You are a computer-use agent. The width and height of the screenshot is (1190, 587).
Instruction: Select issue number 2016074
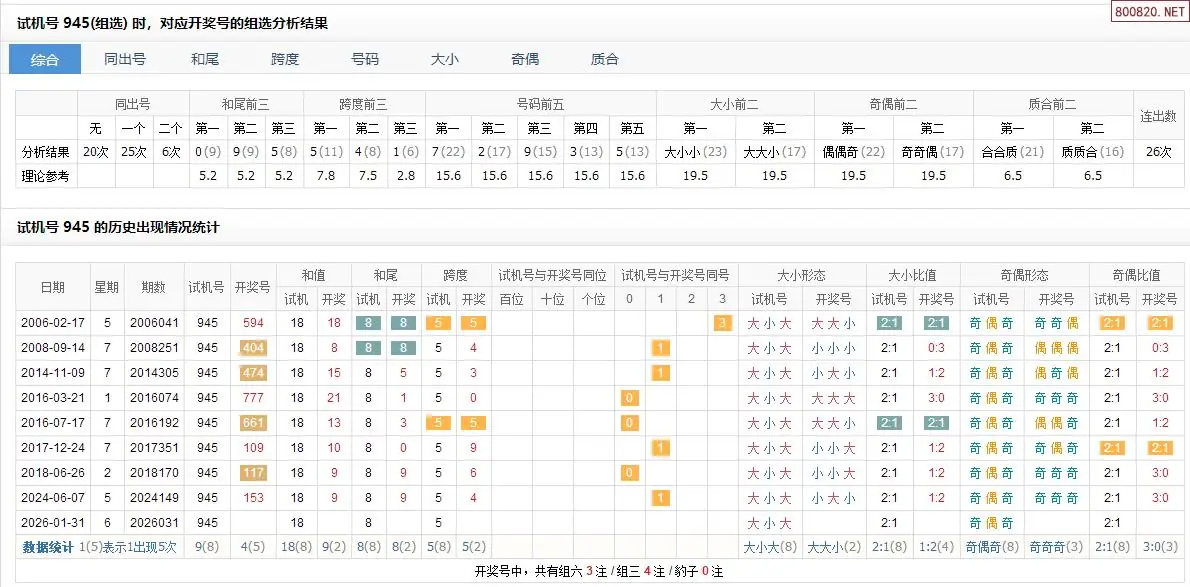click(x=153, y=398)
